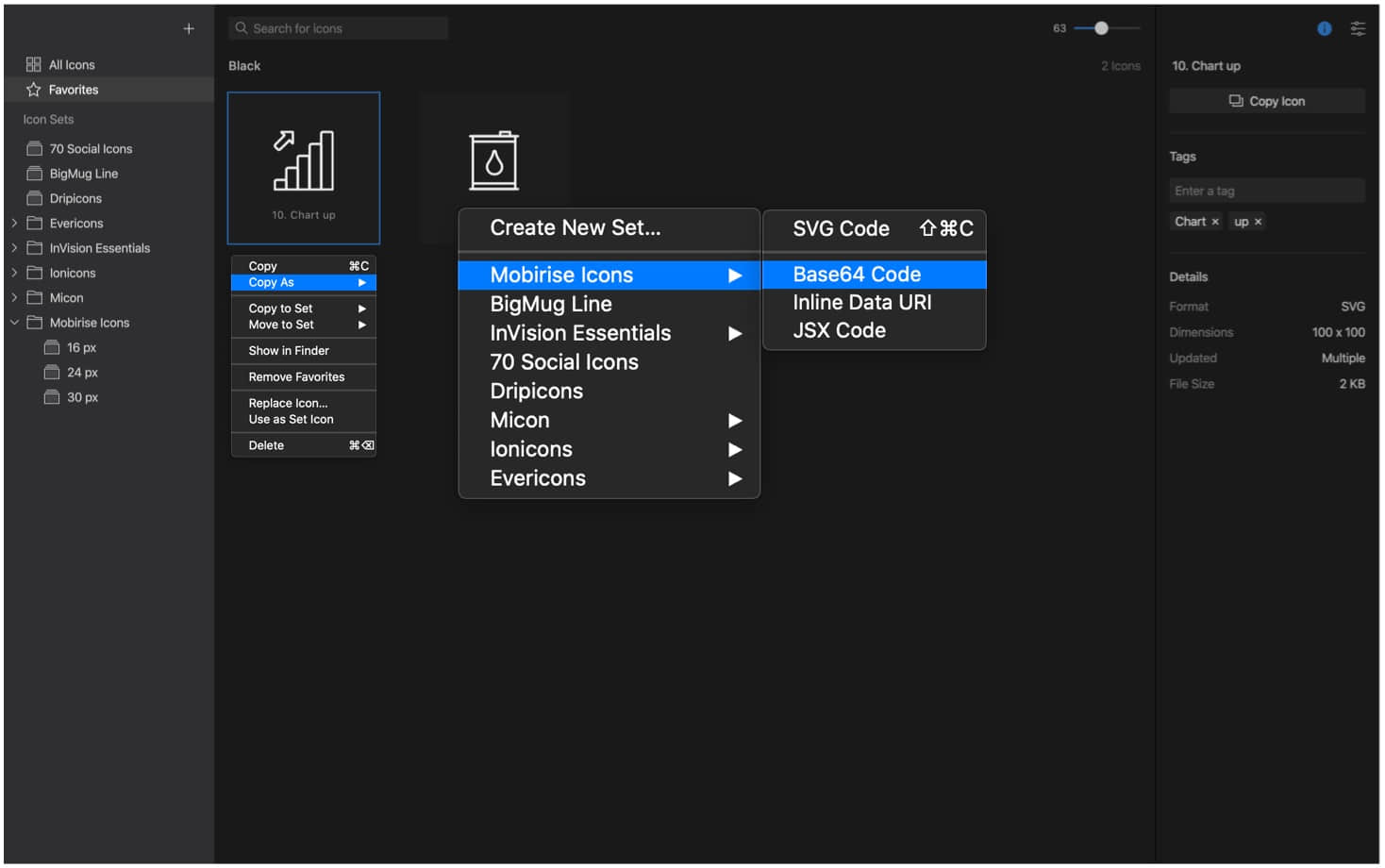Screen dimensions: 1385x868
Task: Expand the Micon set in sidebar
Action: (14, 297)
